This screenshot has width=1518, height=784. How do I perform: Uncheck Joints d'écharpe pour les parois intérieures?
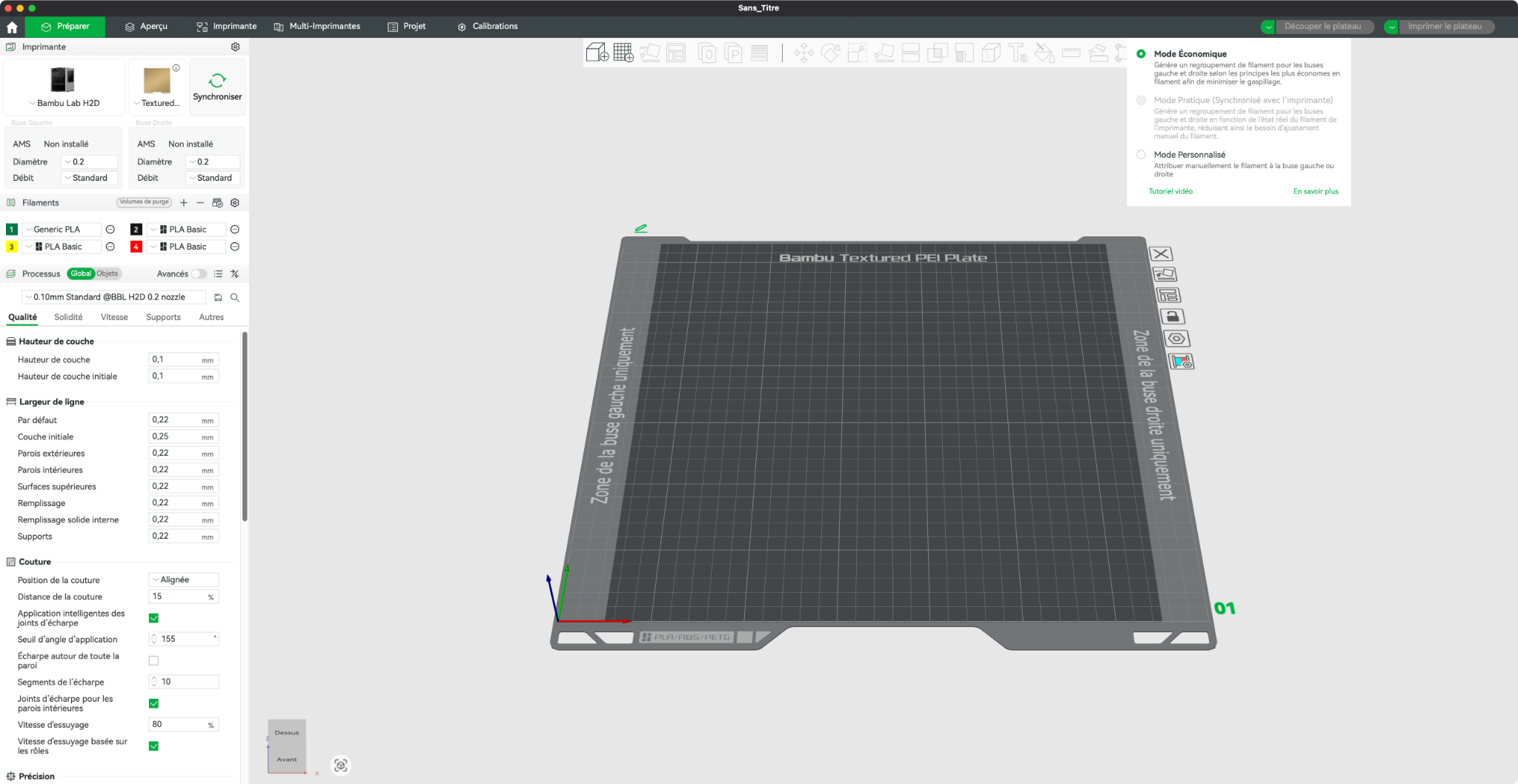click(153, 703)
